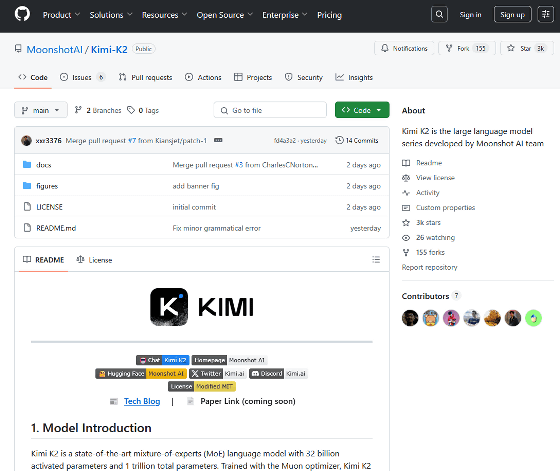Screen dimensions: 560x471
Task: Click Sign in link
Action: pos(470,15)
